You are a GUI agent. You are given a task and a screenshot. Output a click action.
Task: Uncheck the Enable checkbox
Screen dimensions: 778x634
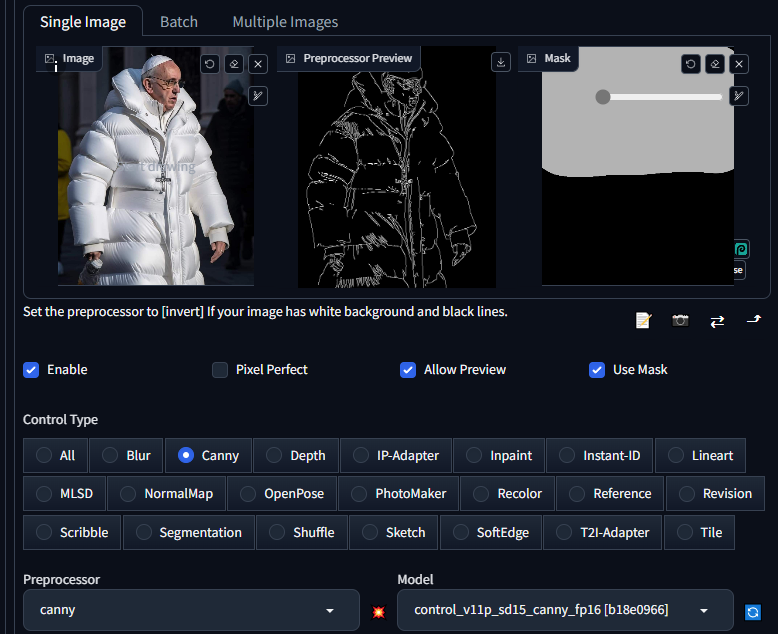pyautogui.click(x=31, y=370)
